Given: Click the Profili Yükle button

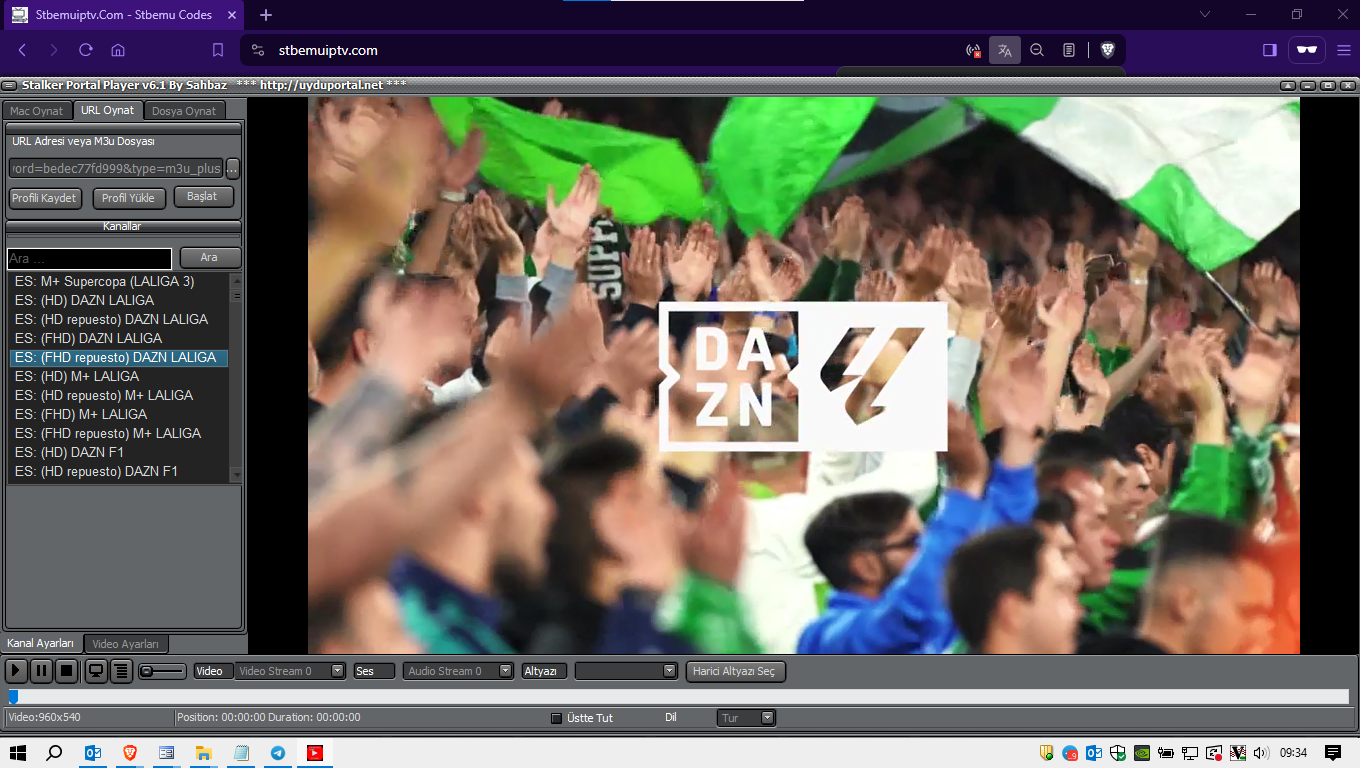Looking at the screenshot, I should click(129, 198).
